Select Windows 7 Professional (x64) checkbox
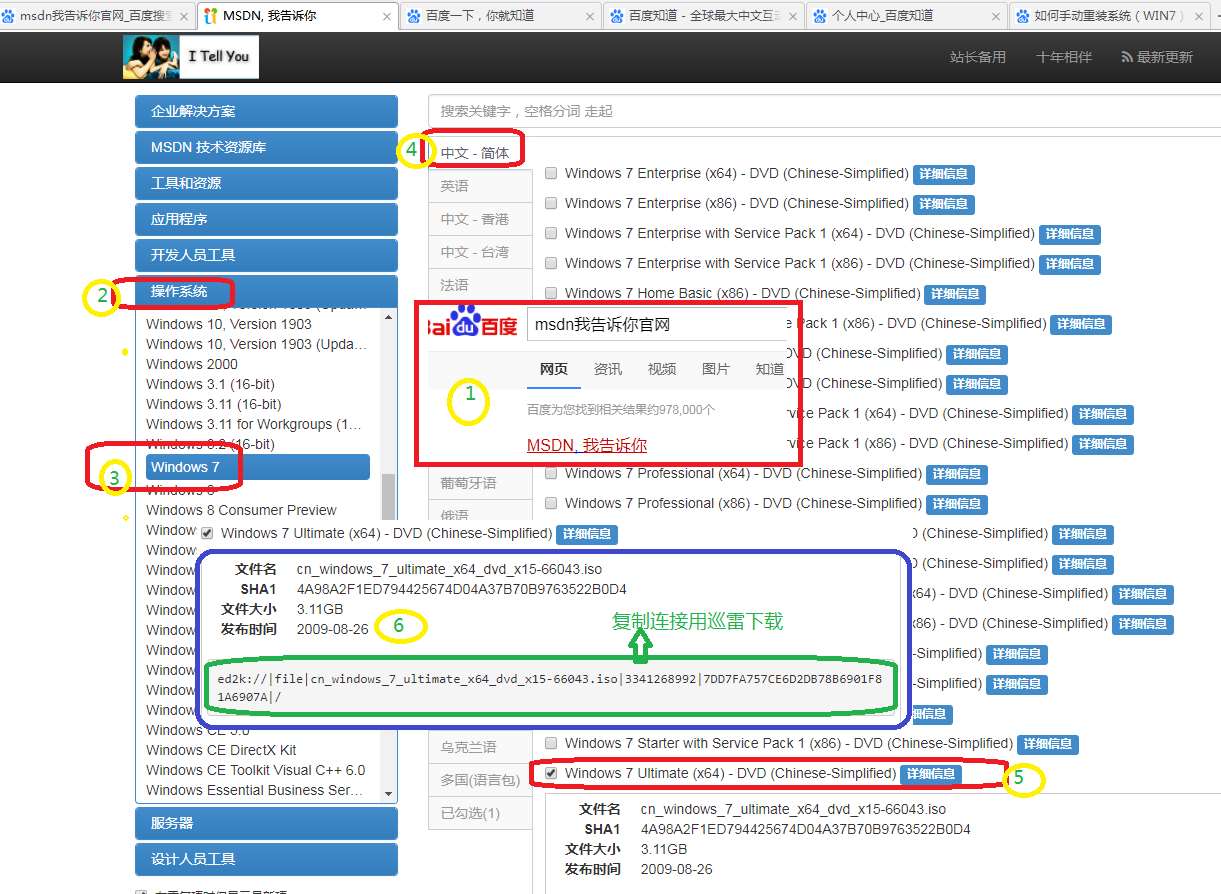This screenshot has height=894, width=1221. click(x=551, y=473)
